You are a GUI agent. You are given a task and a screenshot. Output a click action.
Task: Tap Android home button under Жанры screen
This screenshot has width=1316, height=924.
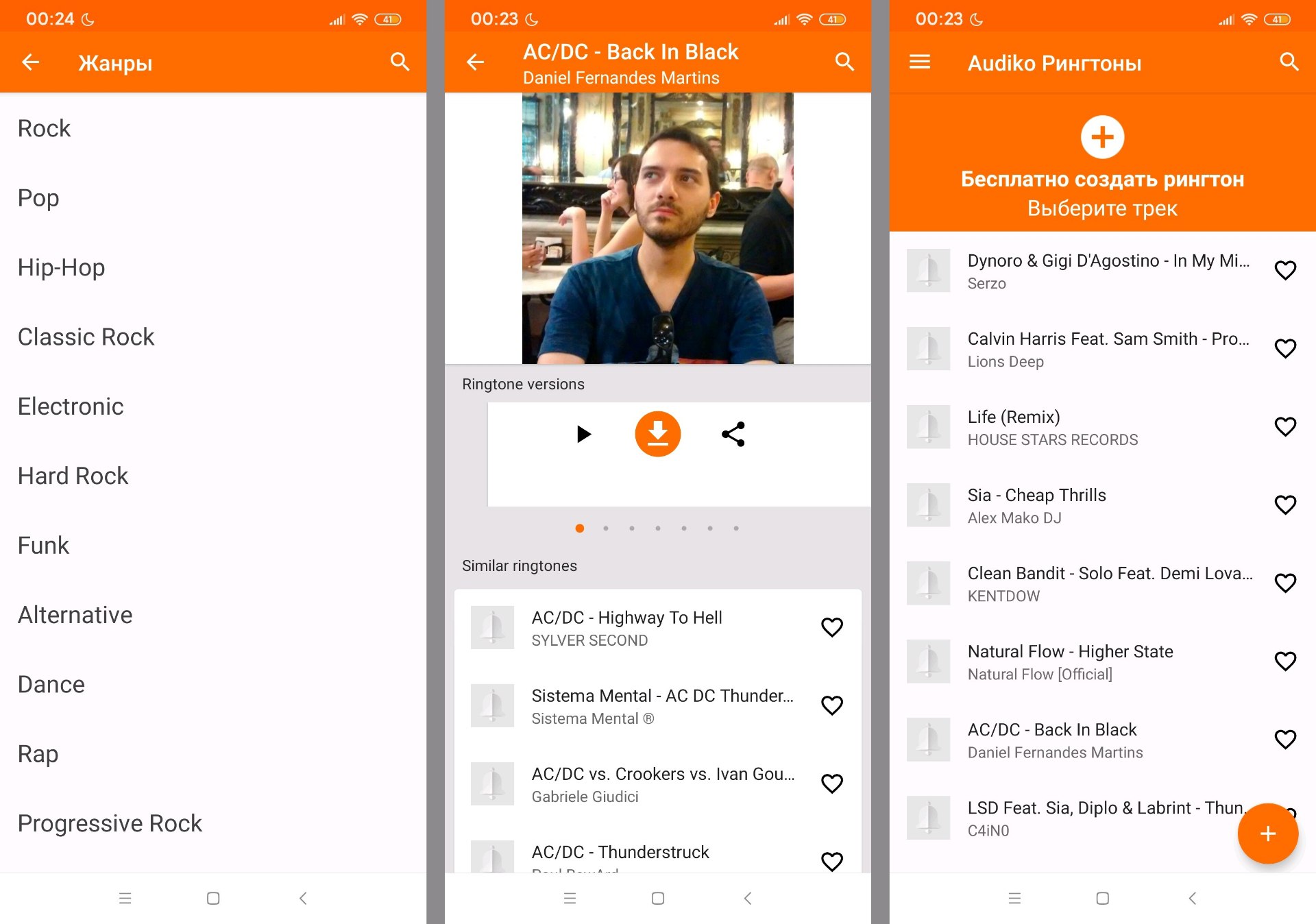[213, 898]
